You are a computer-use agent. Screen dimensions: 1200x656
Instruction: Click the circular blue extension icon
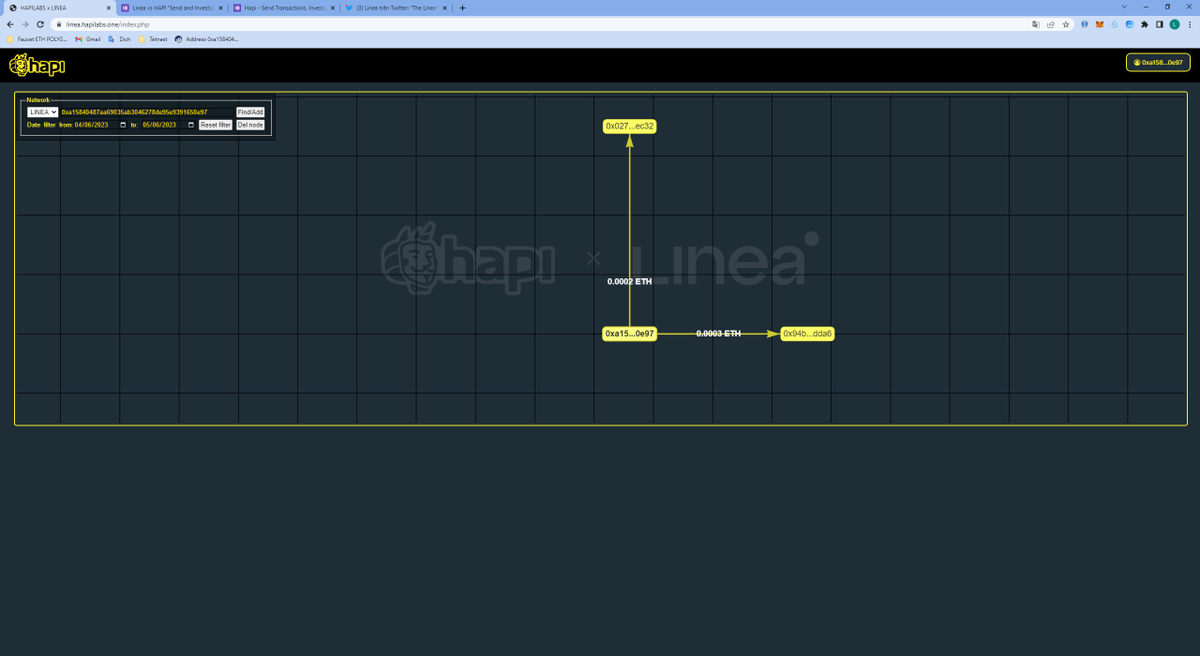1130,24
